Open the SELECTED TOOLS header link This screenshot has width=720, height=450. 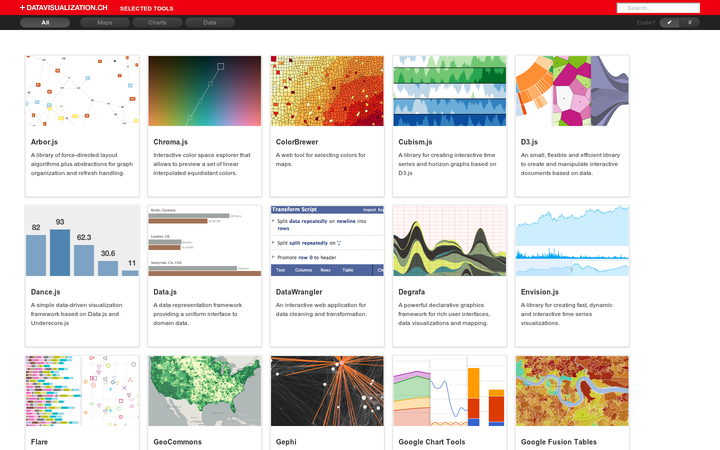(146, 8)
